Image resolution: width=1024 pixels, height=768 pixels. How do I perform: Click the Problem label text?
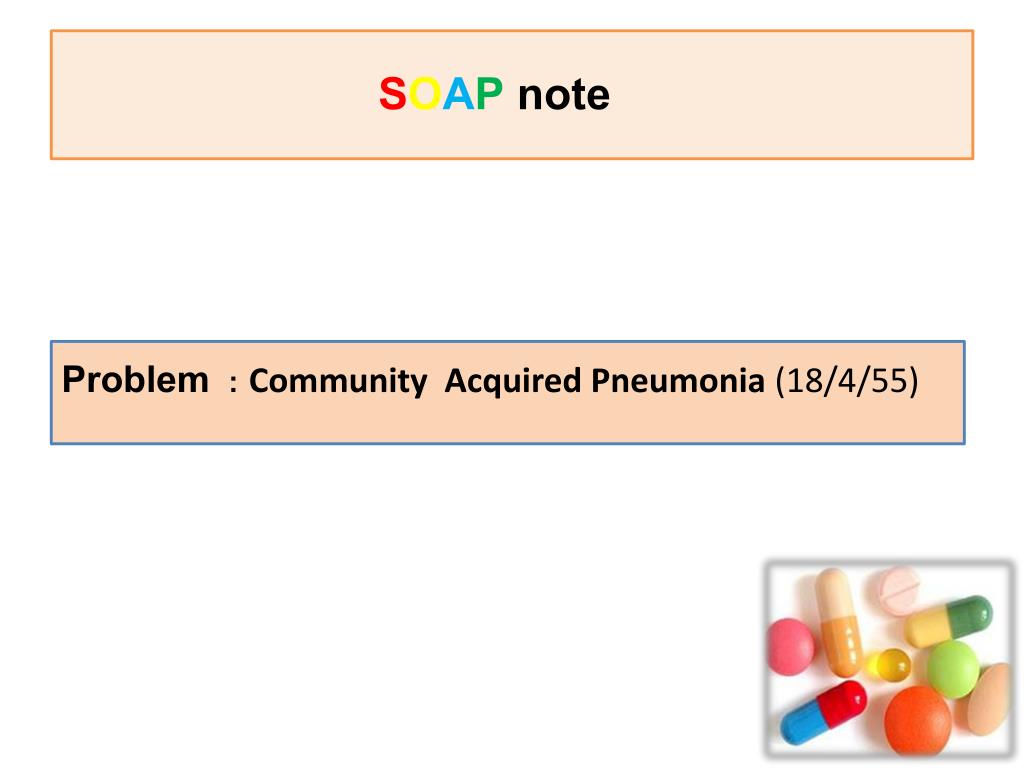[x=135, y=380]
